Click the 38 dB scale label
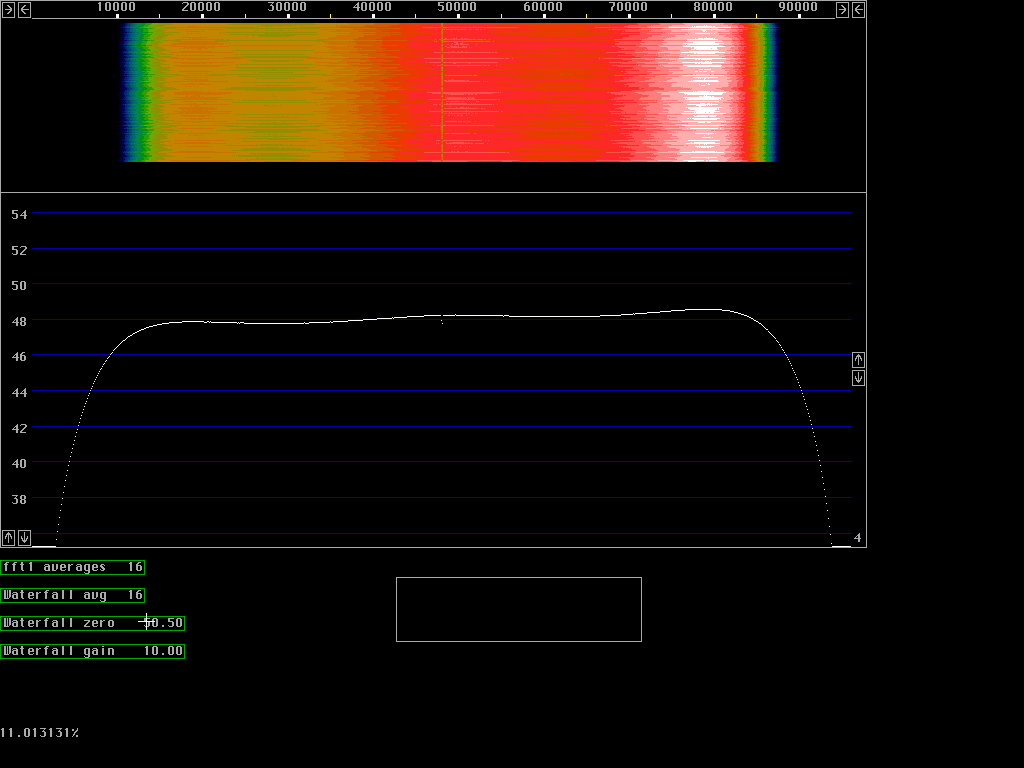This screenshot has width=1024, height=768. (x=20, y=500)
